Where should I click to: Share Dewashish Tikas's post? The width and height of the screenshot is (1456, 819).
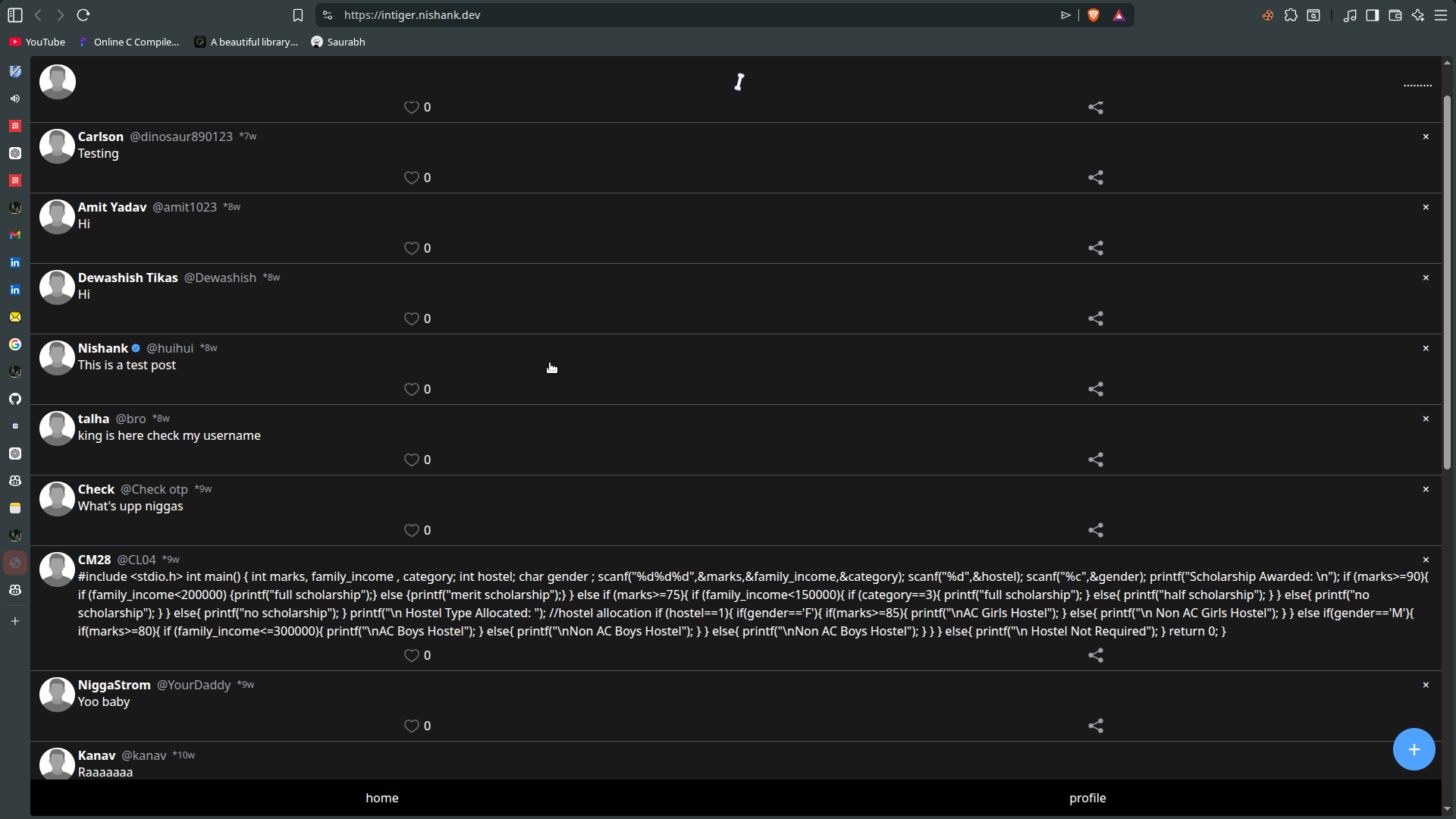coord(1095,318)
